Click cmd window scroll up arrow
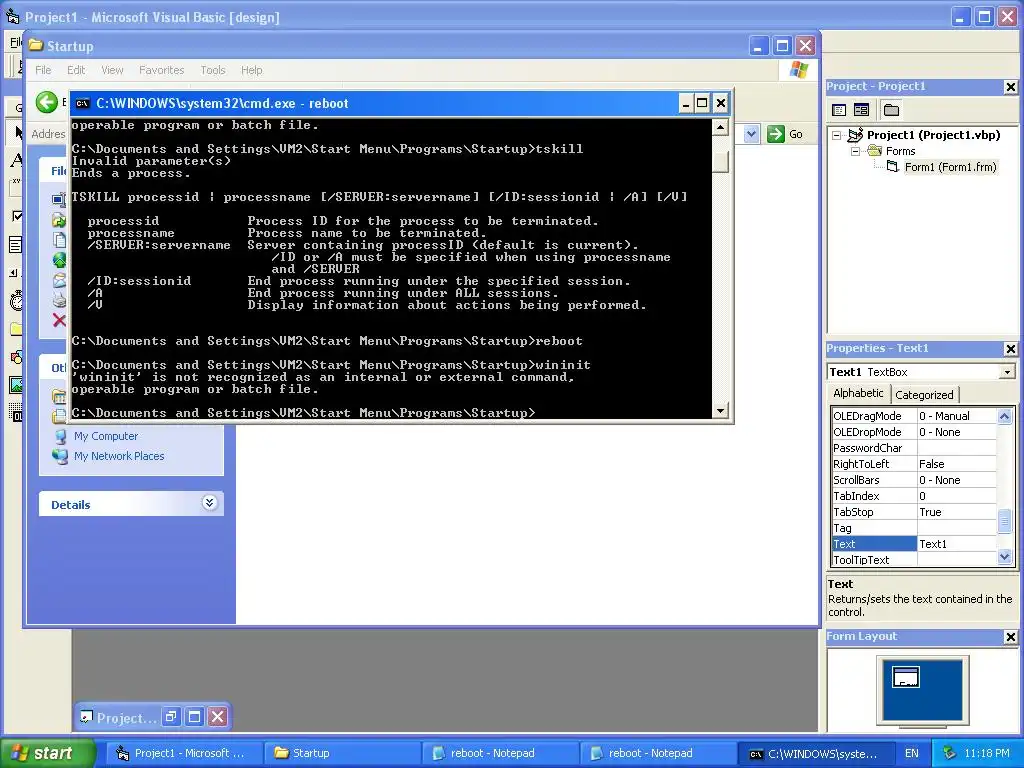 720,127
